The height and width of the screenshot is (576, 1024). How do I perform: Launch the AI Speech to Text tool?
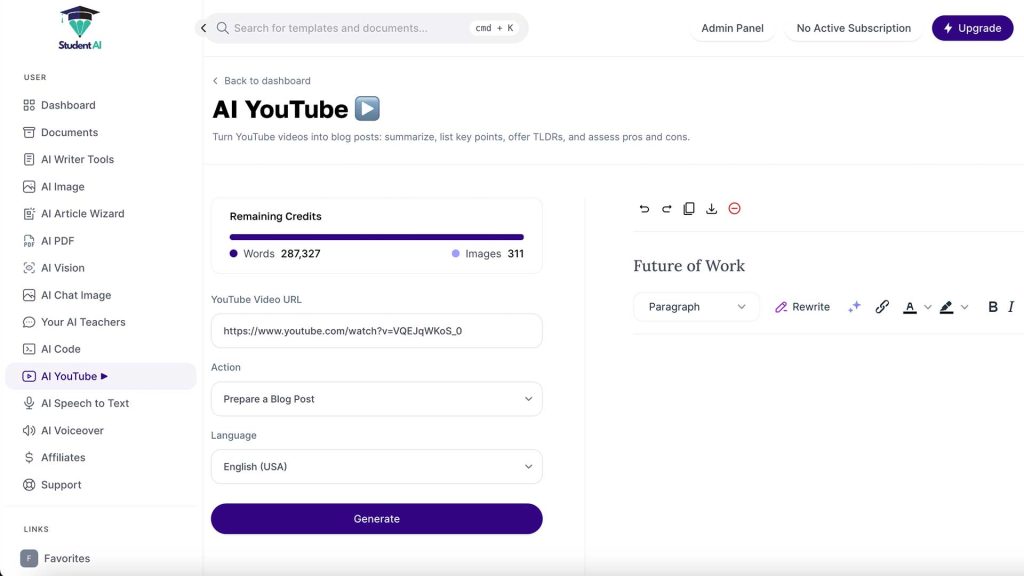(x=85, y=403)
